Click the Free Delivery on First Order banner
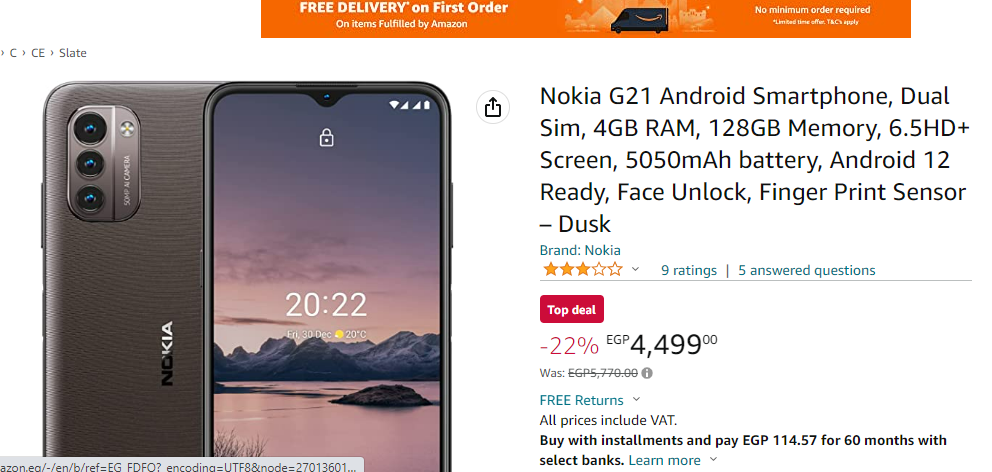Screen dimensions: 992x472 586,18
